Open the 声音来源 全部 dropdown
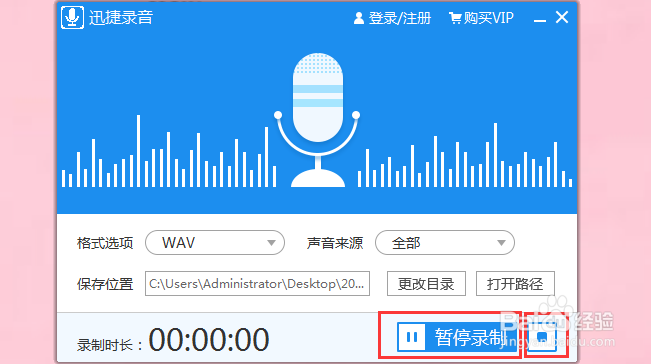The image size is (651, 364). [x=445, y=242]
